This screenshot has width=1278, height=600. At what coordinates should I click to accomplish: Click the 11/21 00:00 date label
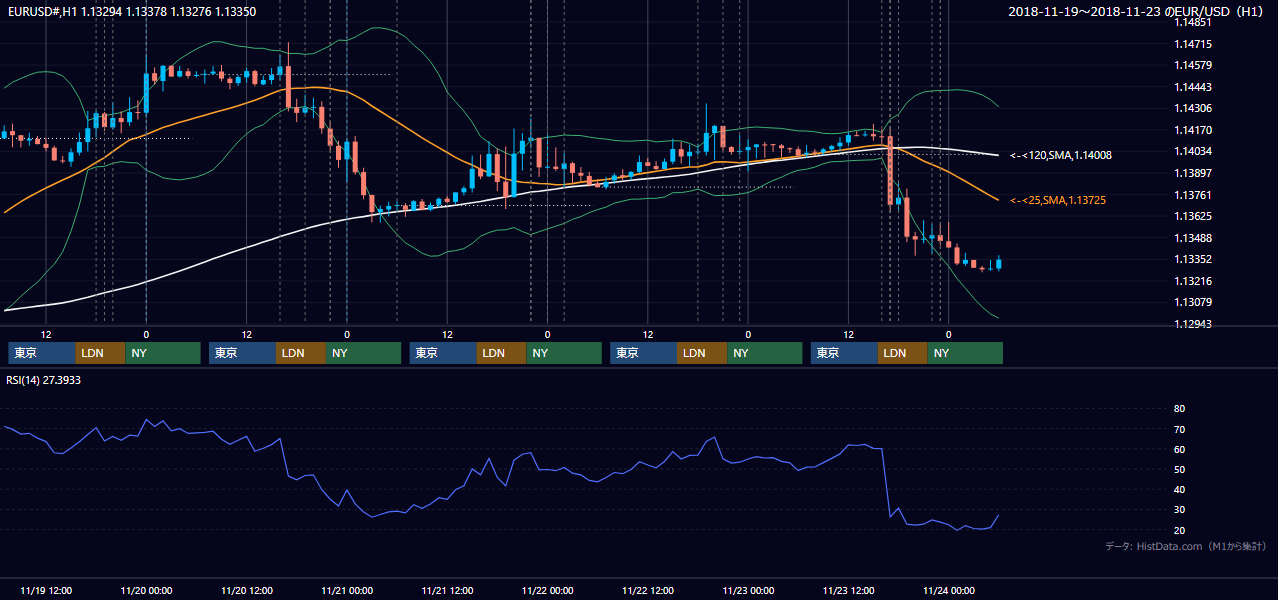pyautogui.click(x=347, y=590)
